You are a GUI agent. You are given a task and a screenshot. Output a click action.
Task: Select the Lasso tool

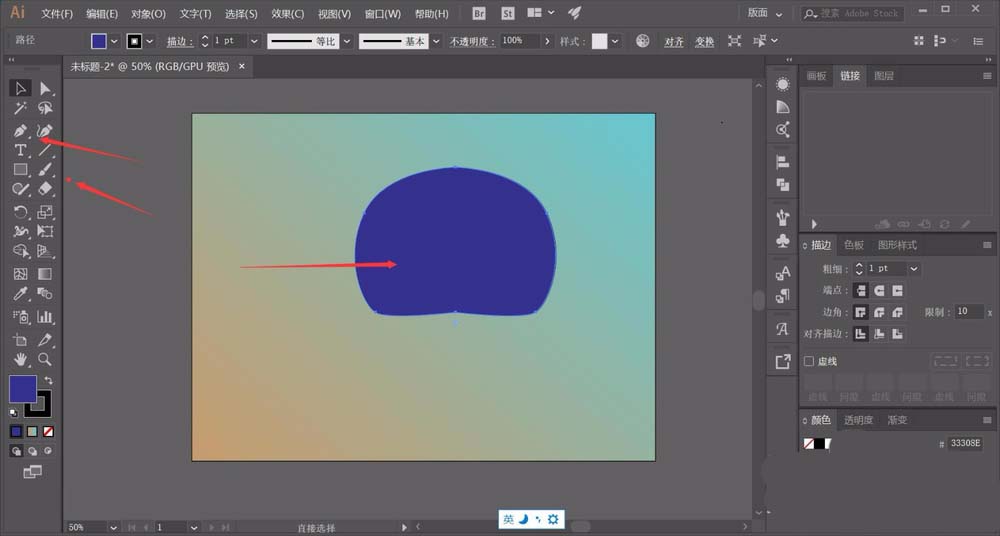coord(45,108)
